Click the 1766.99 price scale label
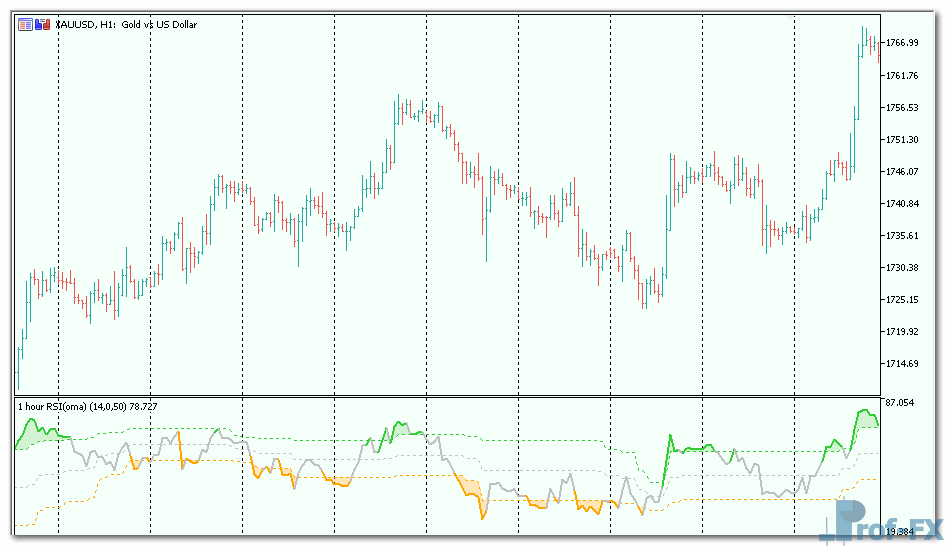The image size is (946, 546). coord(902,43)
